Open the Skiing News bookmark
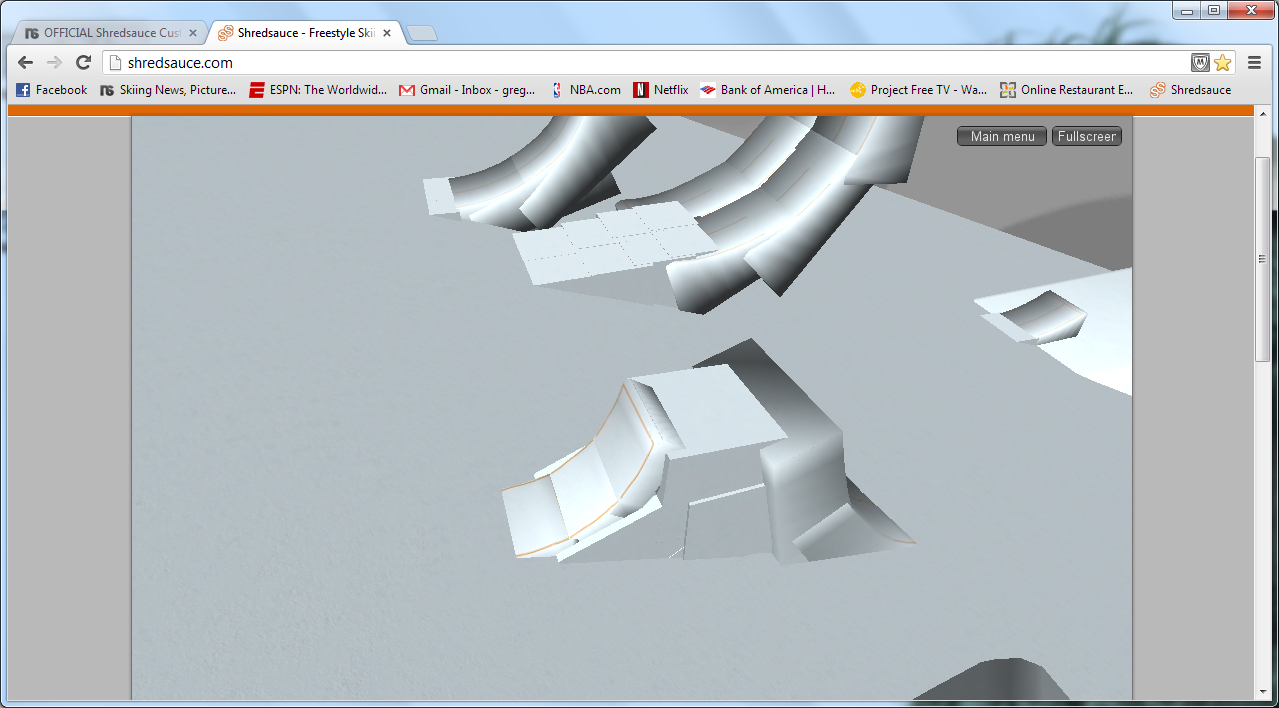Viewport: 1279px width, 708px height. click(x=168, y=90)
